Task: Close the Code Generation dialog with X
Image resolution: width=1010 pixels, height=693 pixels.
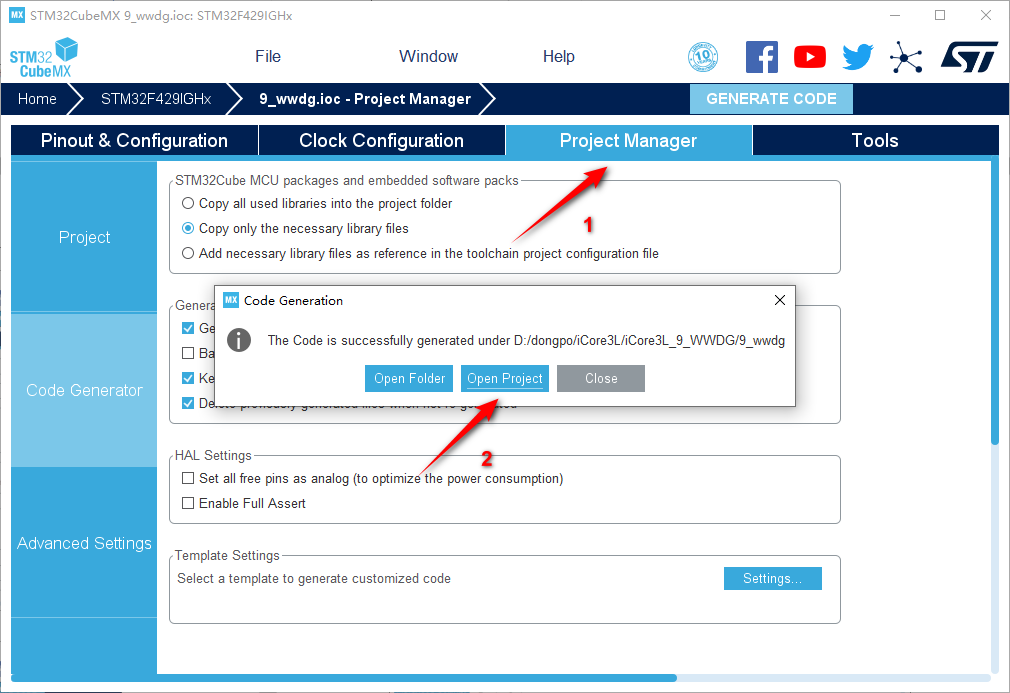Action: [x=780, y=300]
